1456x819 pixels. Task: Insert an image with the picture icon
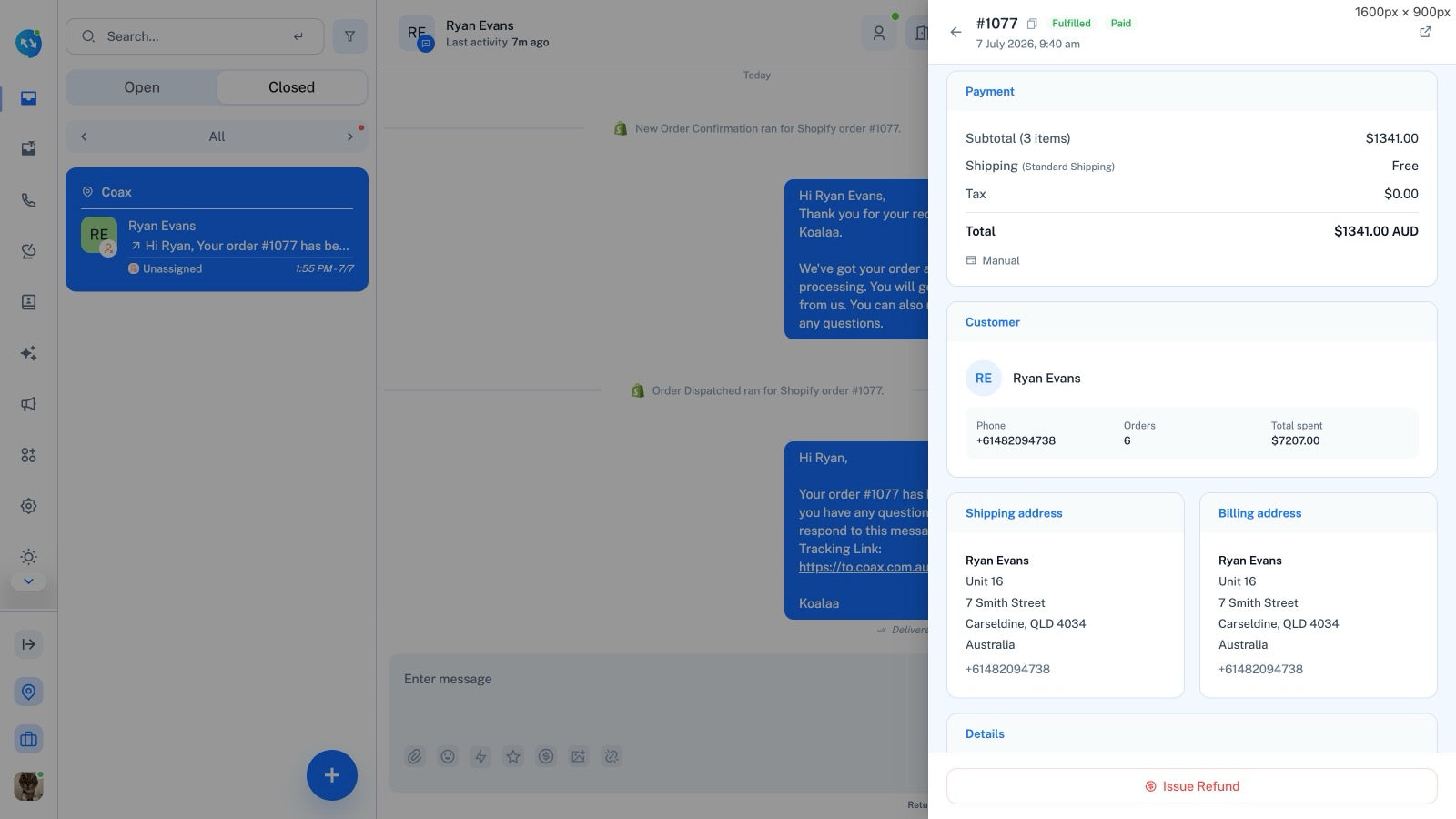tap(579, 756)
